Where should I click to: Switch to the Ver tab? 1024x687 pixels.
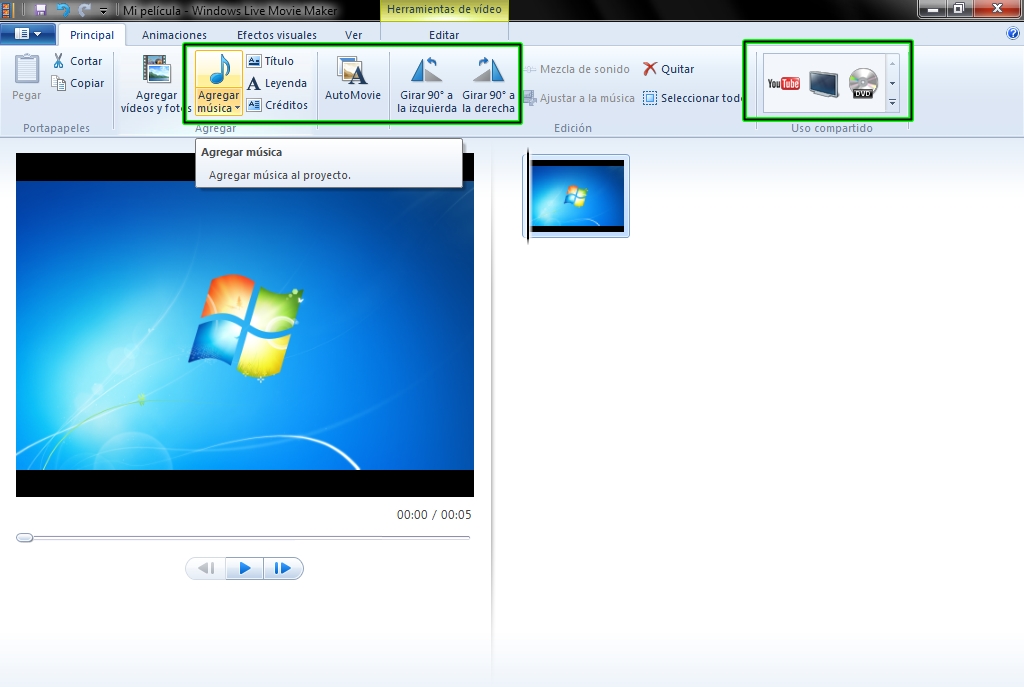(x=353, y=35)
